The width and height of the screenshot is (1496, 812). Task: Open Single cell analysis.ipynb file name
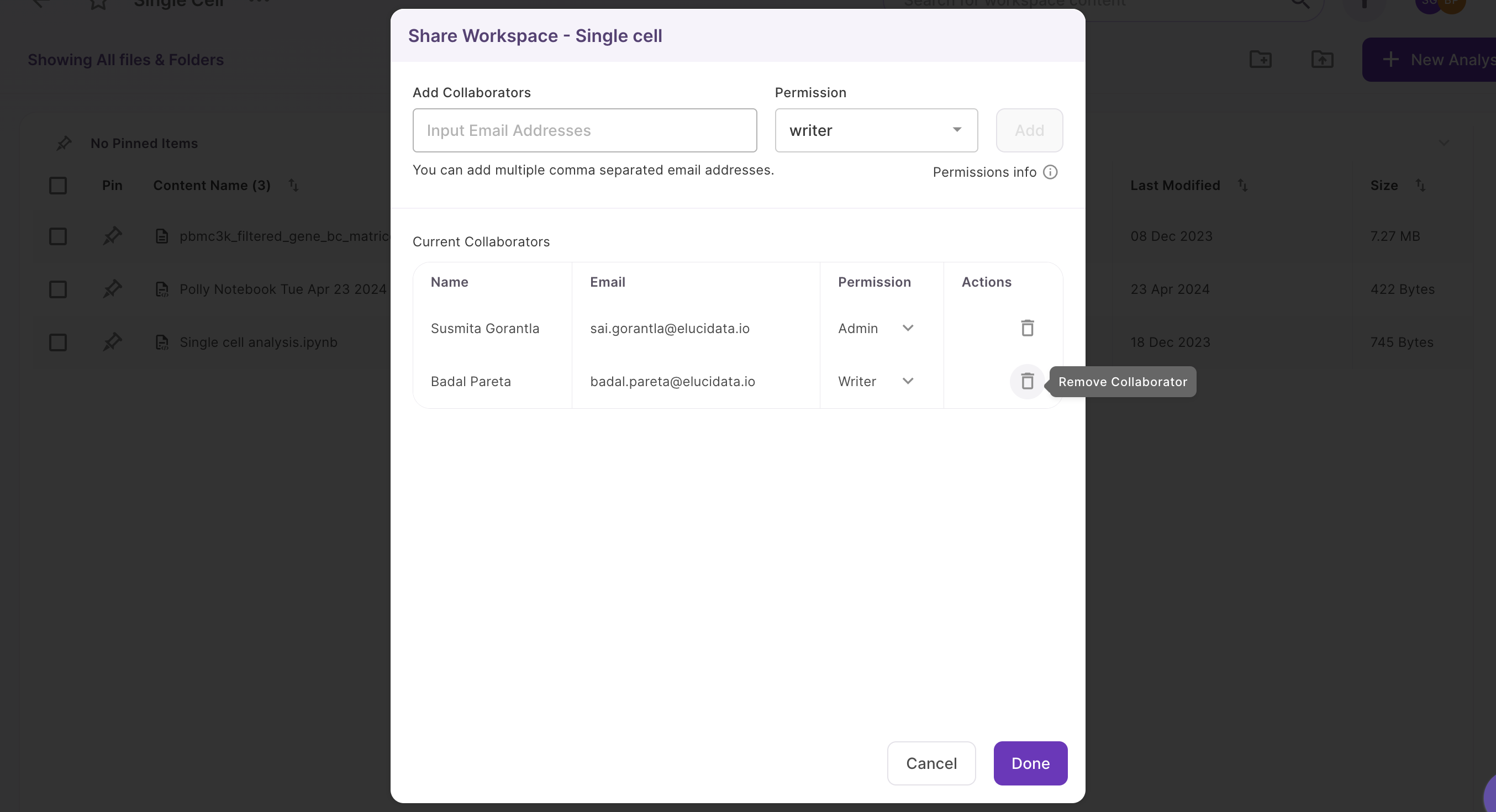pos(259,342)
